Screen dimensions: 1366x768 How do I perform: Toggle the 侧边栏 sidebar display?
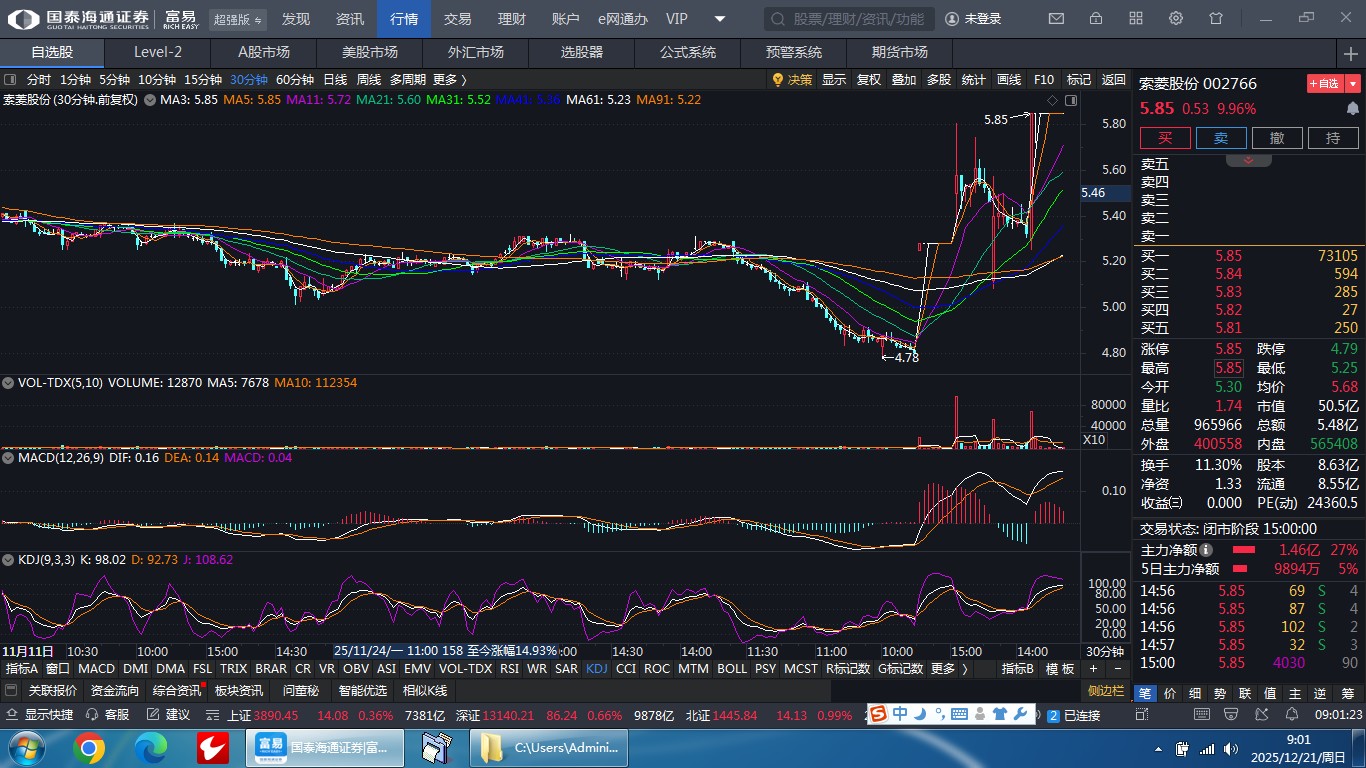[x=1105, y=691]
